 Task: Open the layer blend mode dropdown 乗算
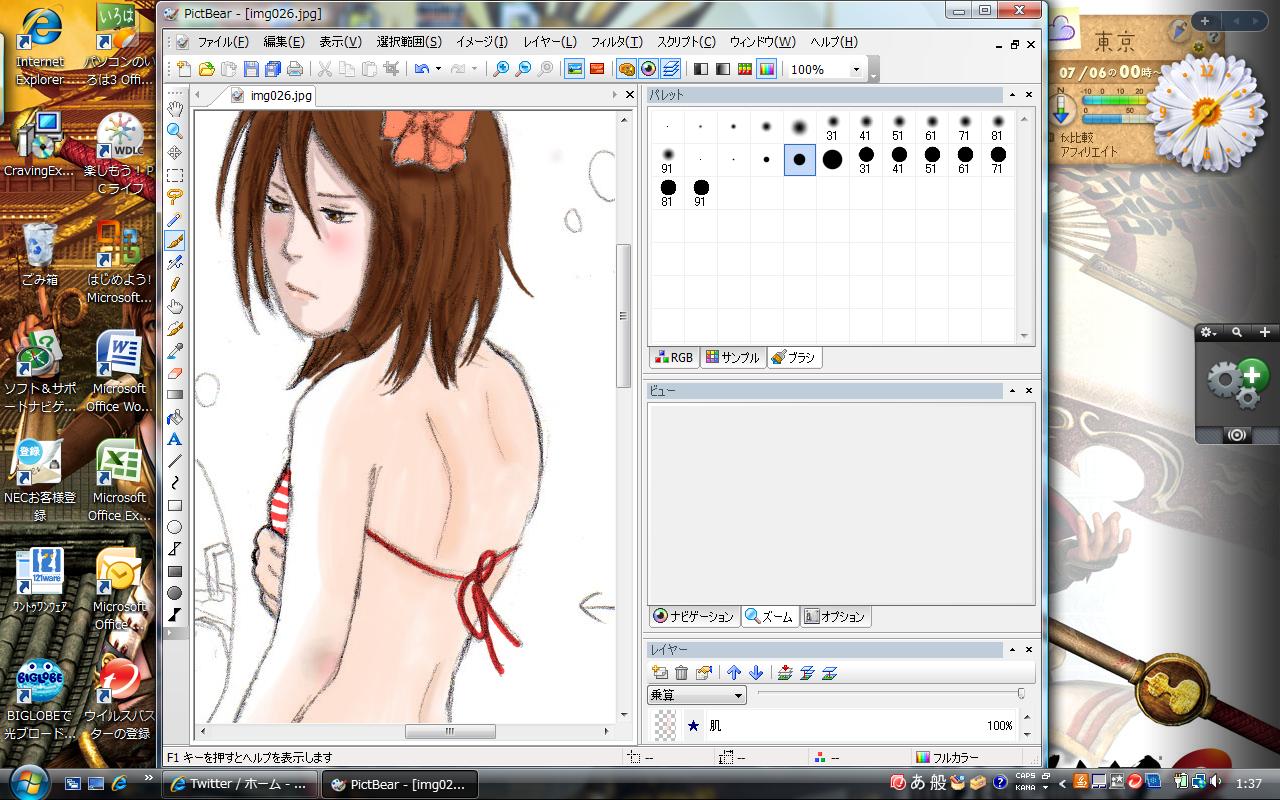tap(697, 695)
